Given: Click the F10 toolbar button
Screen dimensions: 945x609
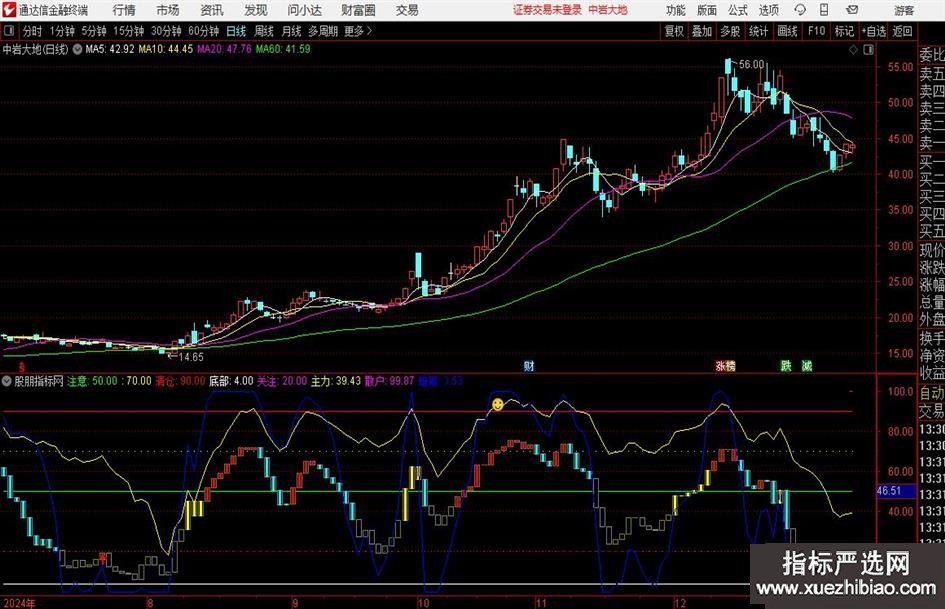Looking at the screenshot, I should (817, 31).
